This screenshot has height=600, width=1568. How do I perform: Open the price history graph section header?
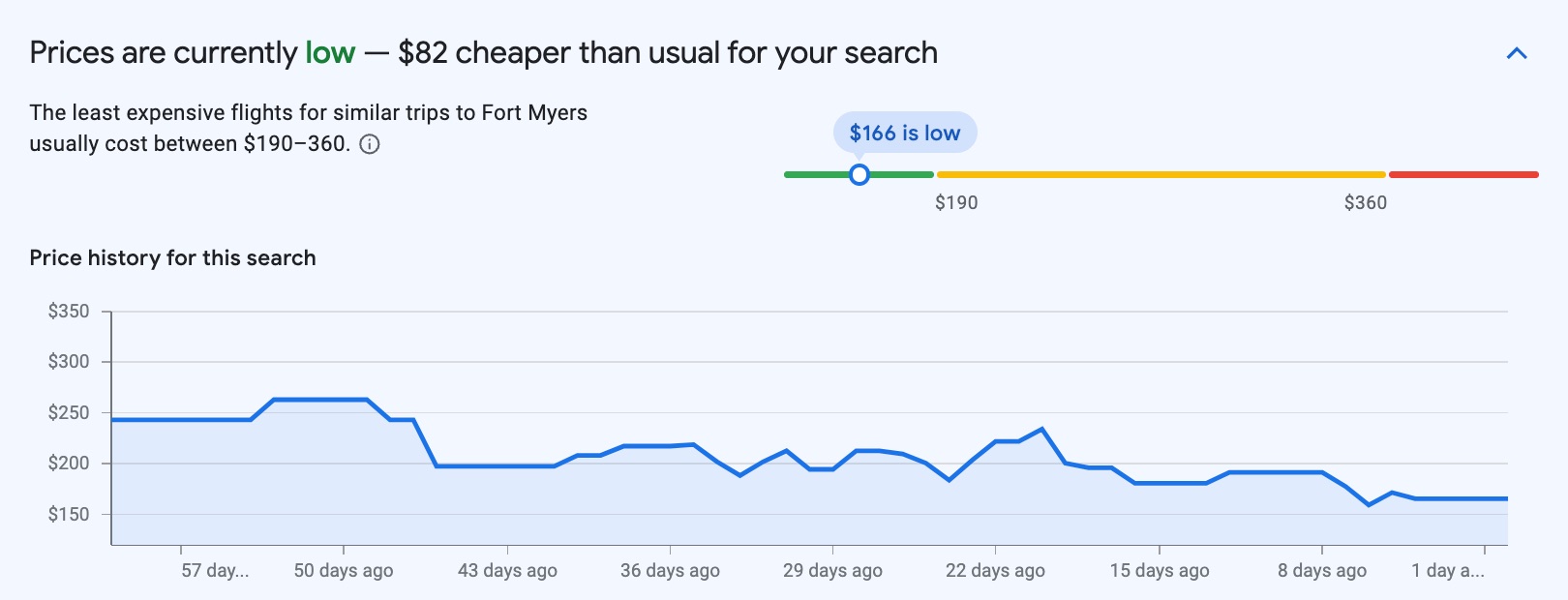171,257
